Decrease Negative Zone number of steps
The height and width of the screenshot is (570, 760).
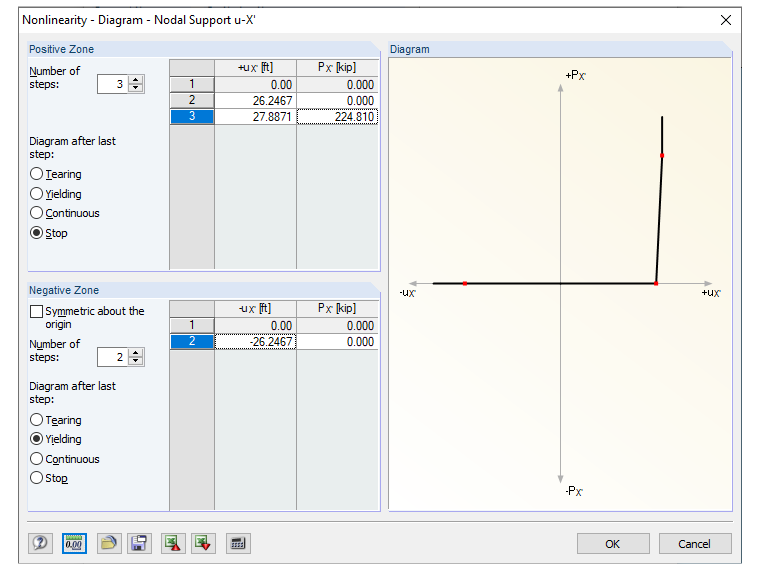point(136,361)
